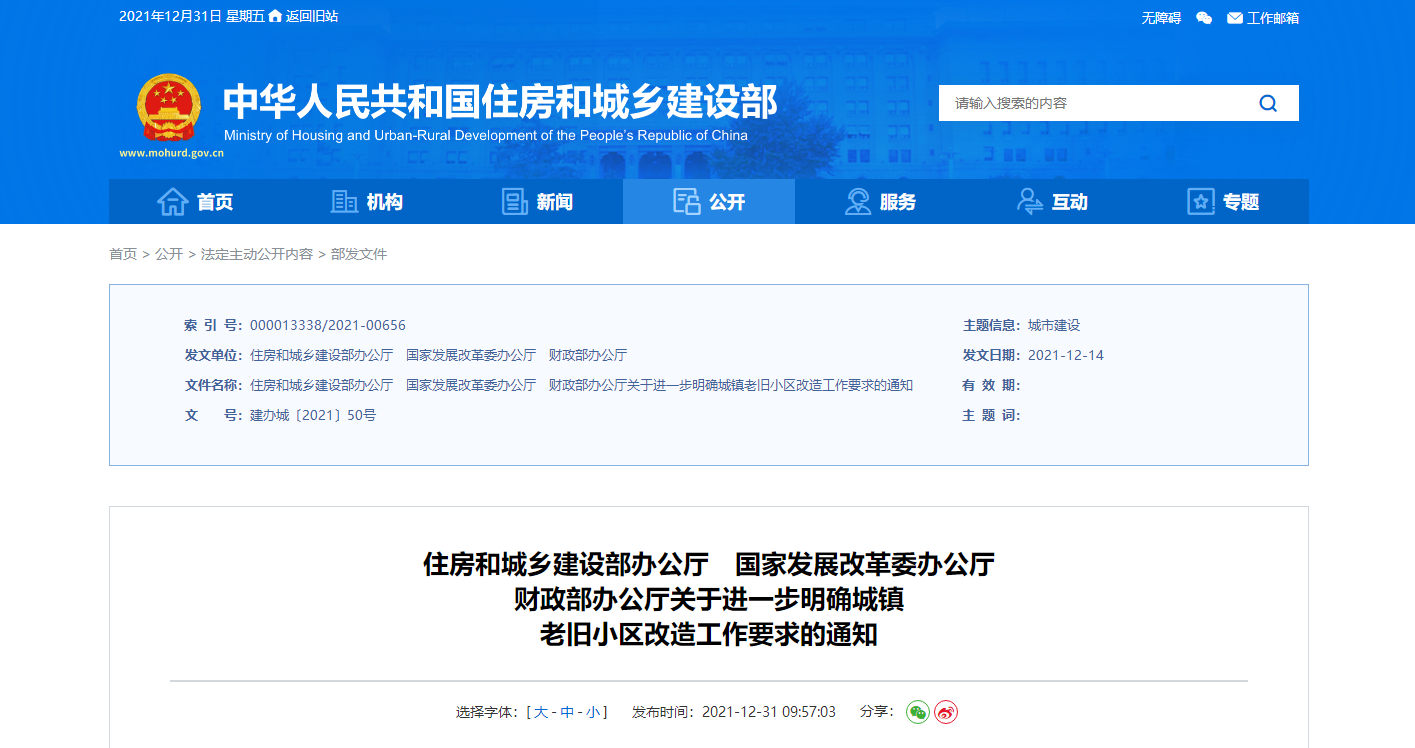Click the national emblem logo
Screen dimensions: 1415x748
tap(168, 108)
